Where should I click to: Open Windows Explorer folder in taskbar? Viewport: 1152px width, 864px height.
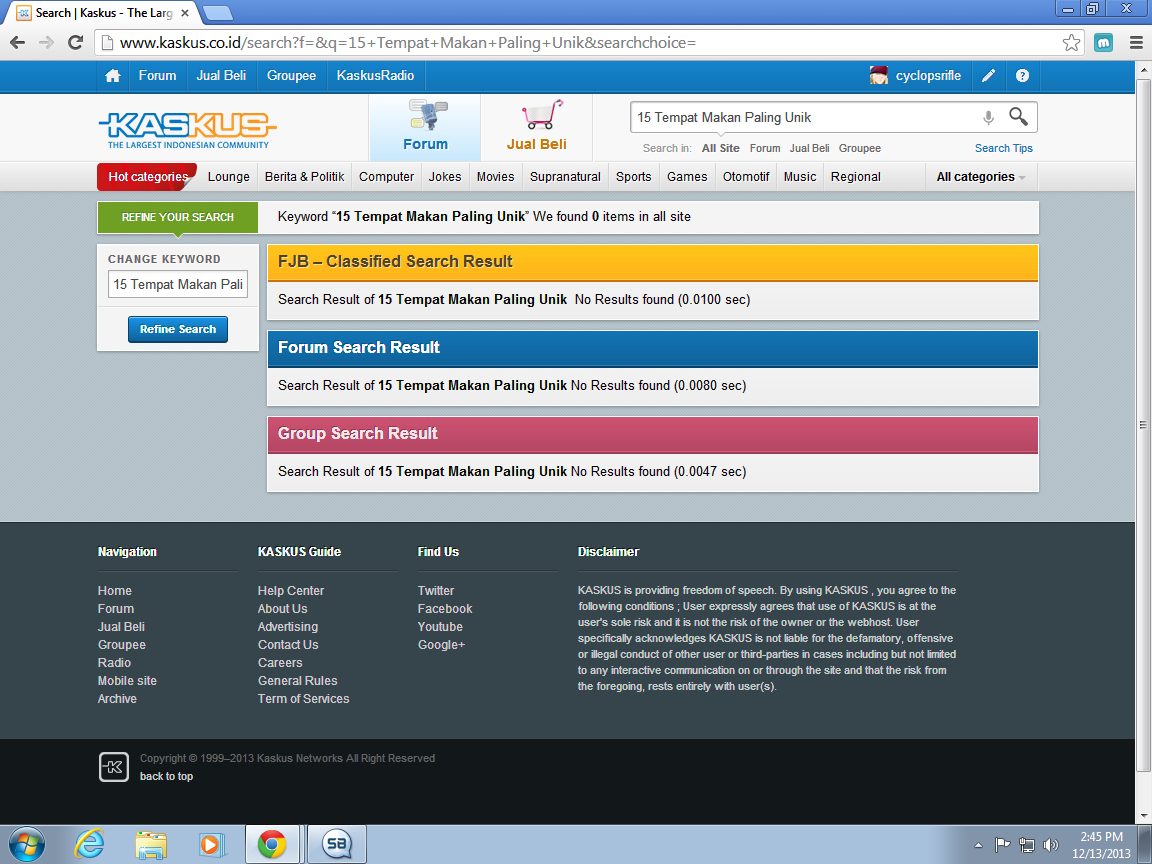(151, 845)
